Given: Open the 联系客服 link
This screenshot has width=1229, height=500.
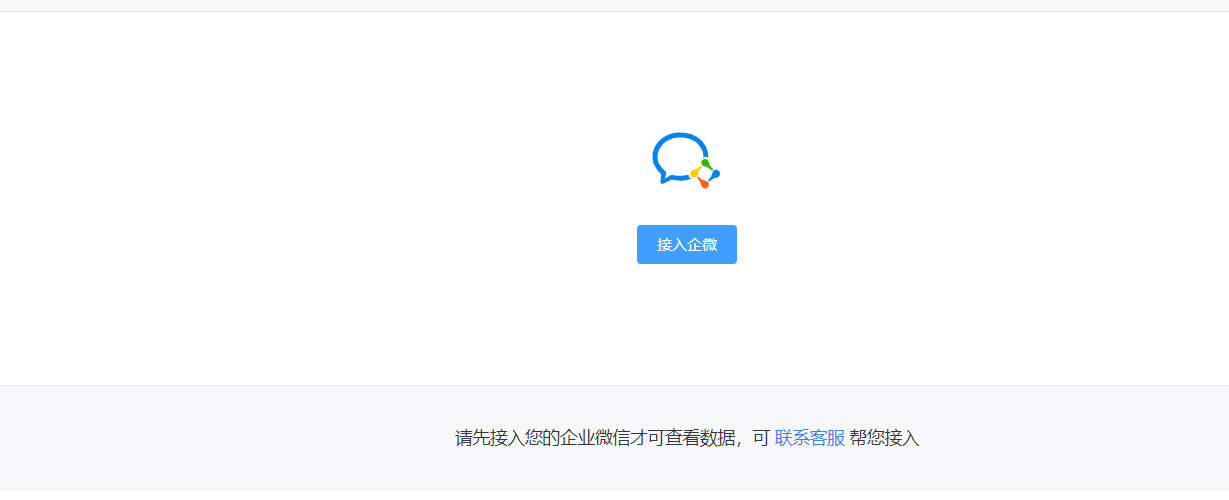Looking at the screenshot, I should [810, 438].
